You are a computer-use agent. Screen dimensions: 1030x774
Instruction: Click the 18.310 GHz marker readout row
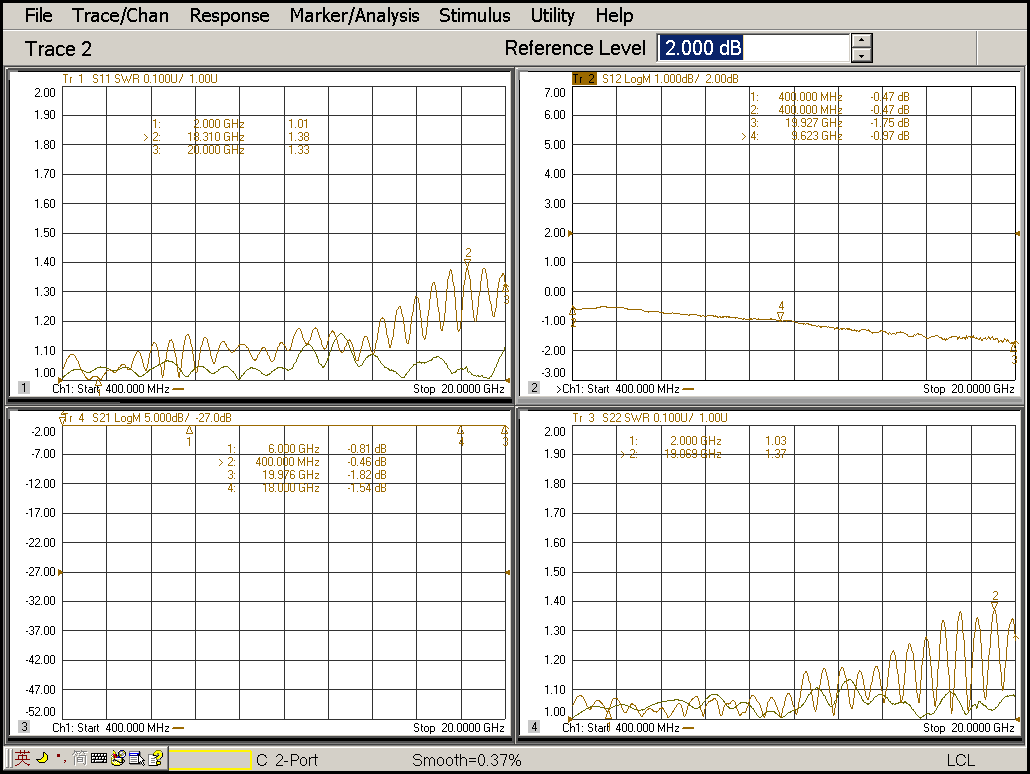[227, 137]
